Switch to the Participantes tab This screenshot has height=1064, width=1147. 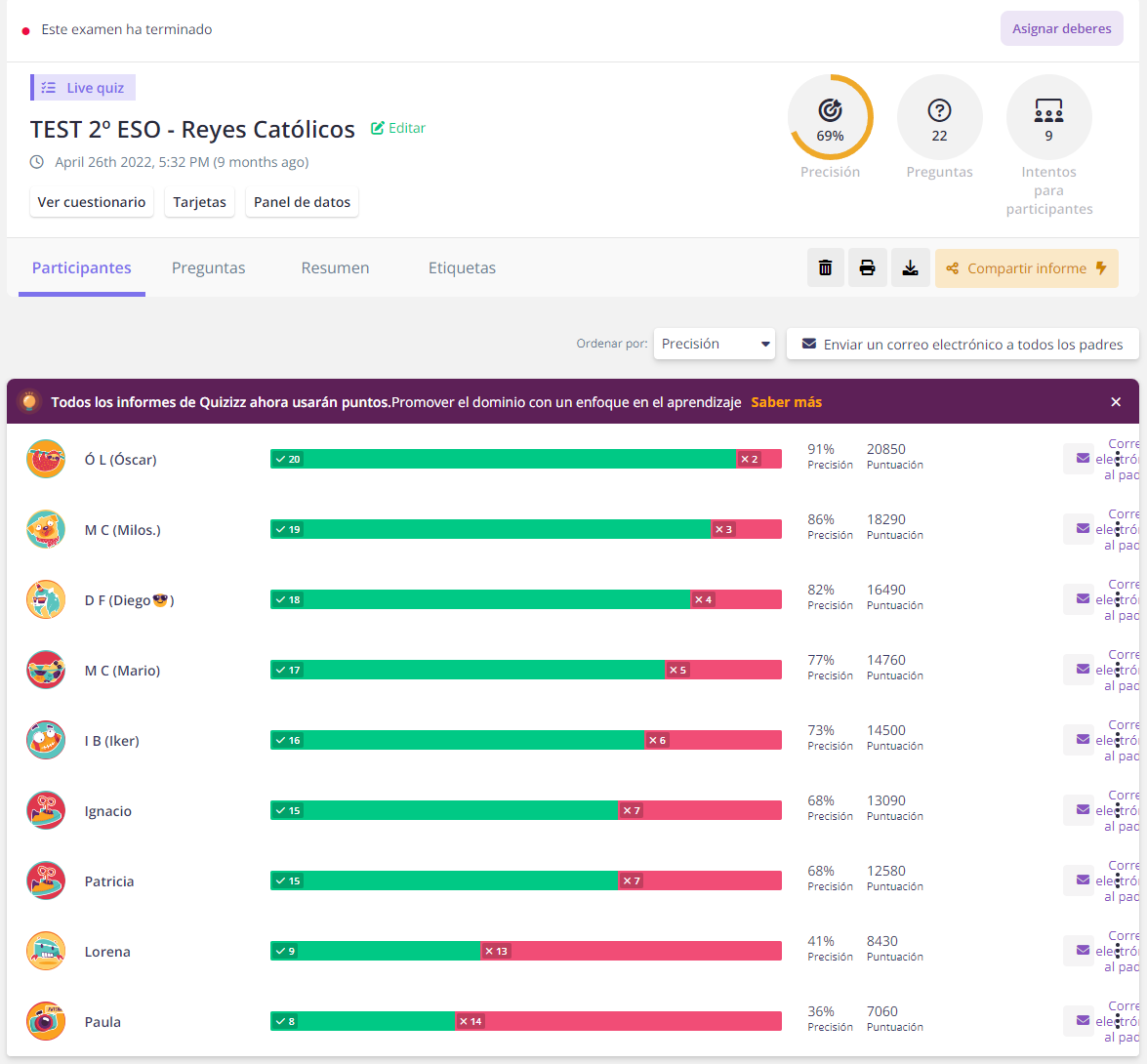pos(82,267)
